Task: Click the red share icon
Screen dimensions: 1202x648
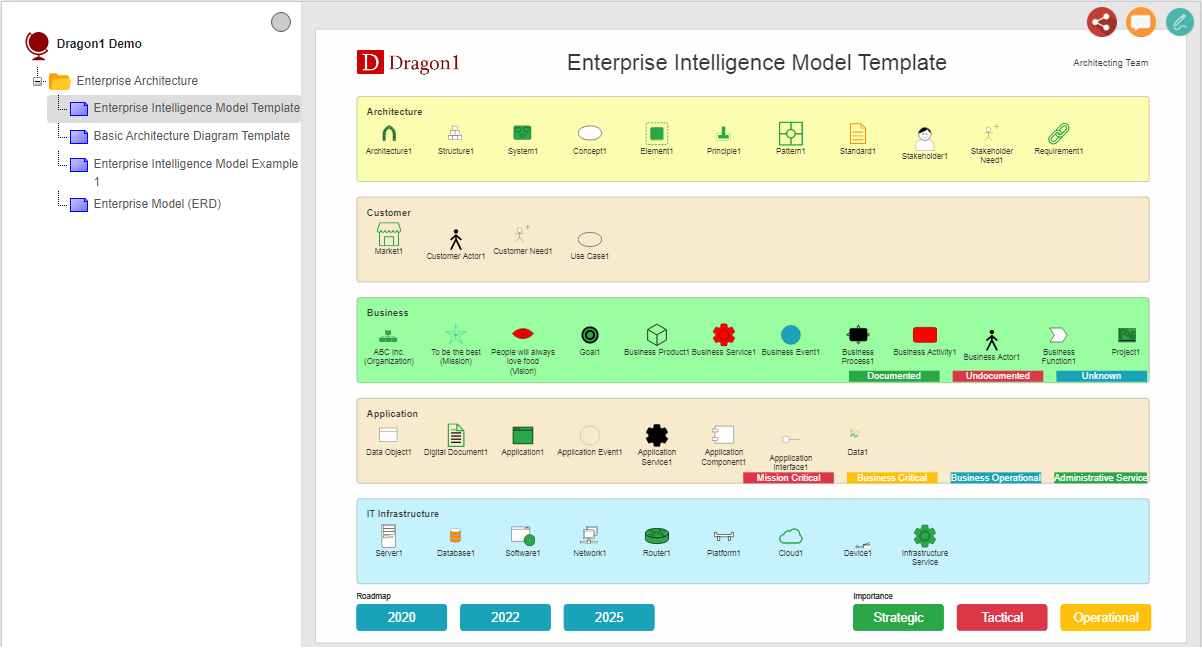Action: 1101,22
